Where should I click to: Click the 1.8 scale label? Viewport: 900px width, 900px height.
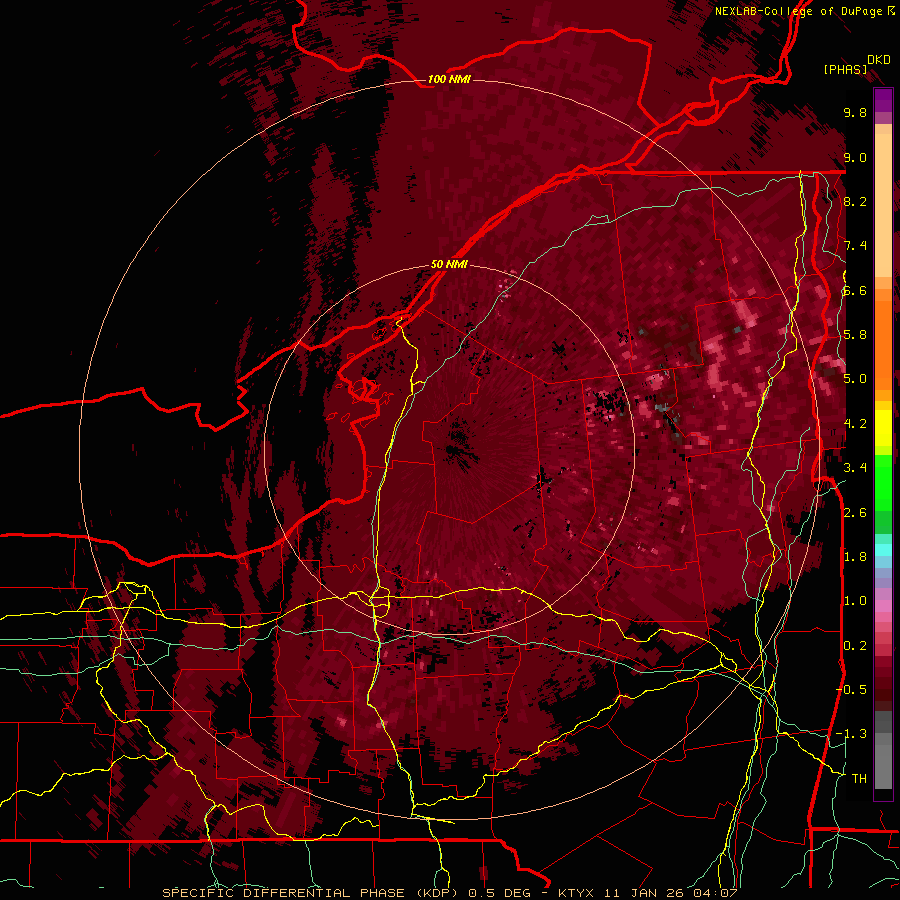click(855, 556)
